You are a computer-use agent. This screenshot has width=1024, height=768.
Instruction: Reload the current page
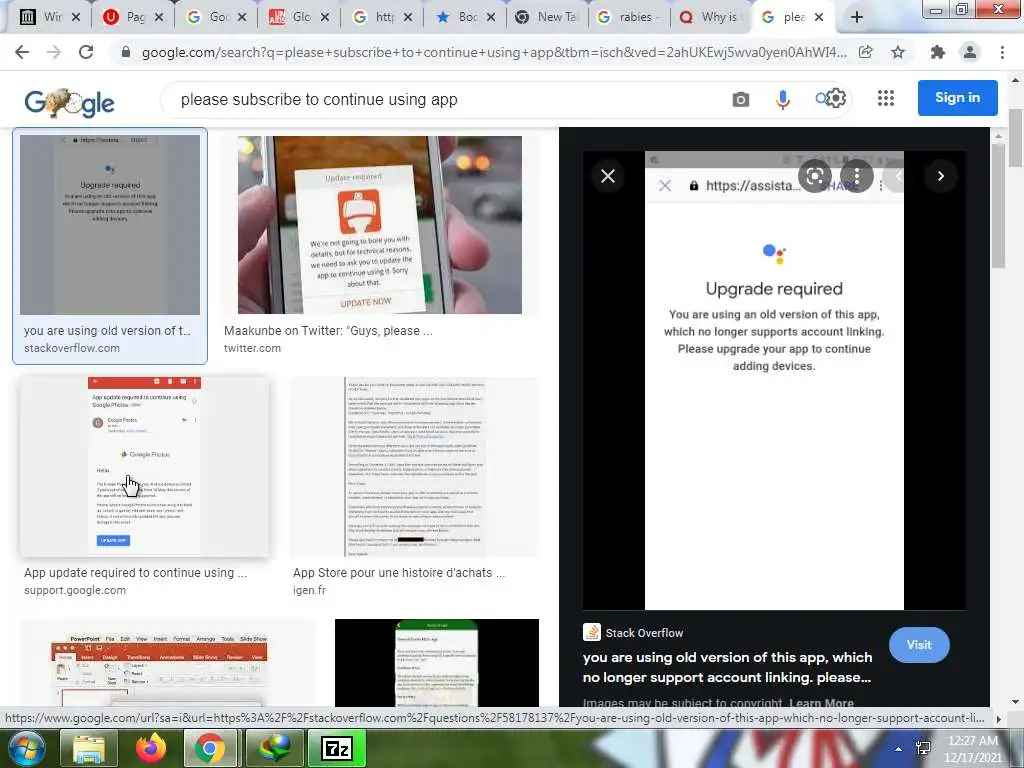[x=86, y=52]
